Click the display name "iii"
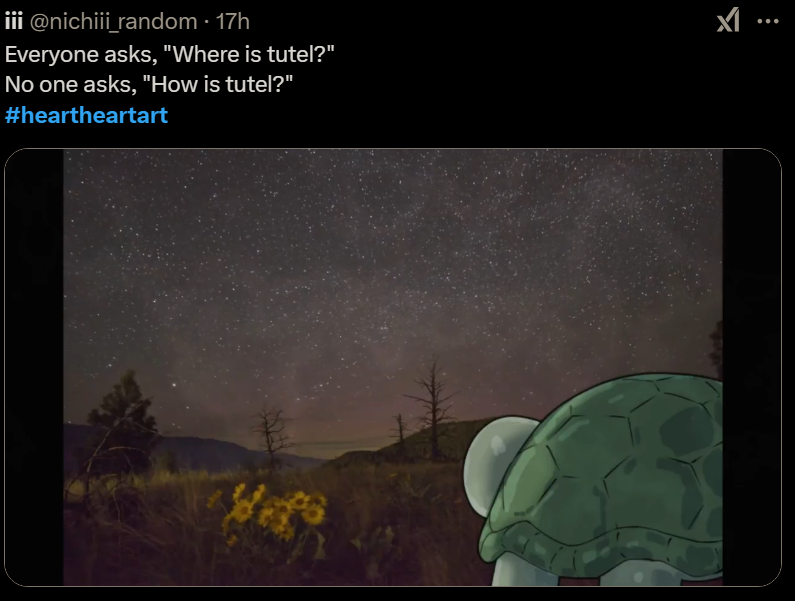795x601 pixels. 14,21
